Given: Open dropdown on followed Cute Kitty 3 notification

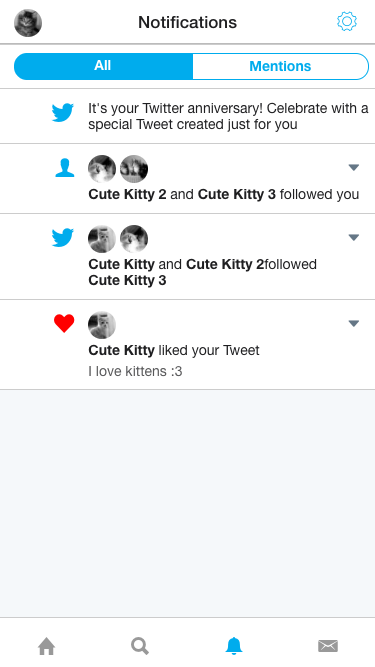Looking at the screenshot, I should (354, 237).
